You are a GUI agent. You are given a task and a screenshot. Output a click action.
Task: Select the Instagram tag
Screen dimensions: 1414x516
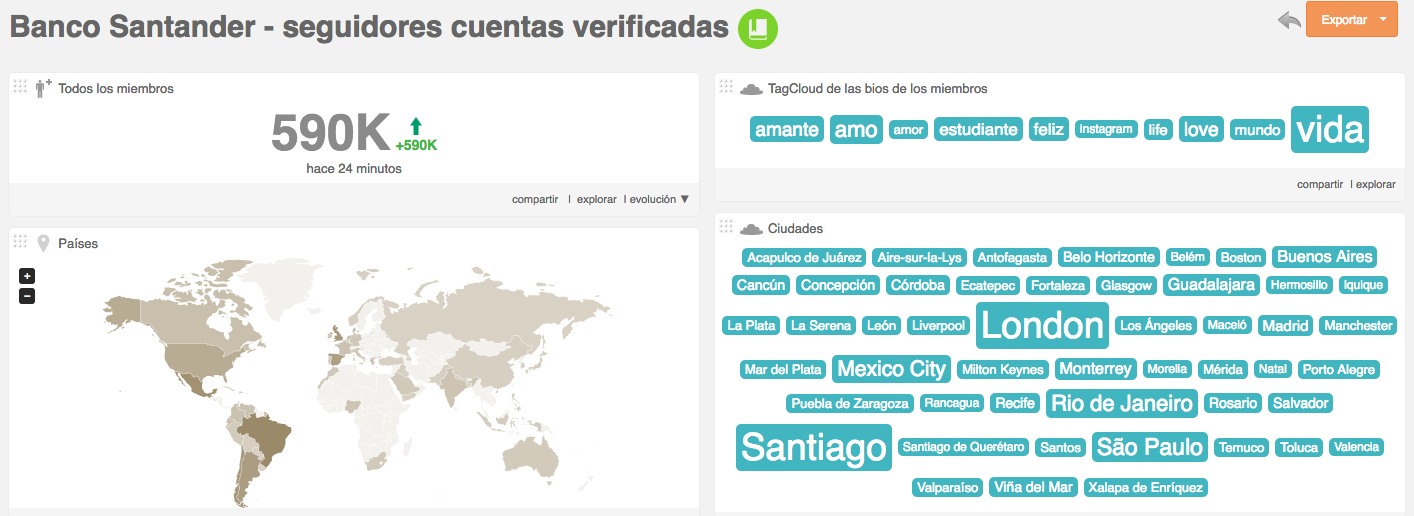[x=1106, y=129]
